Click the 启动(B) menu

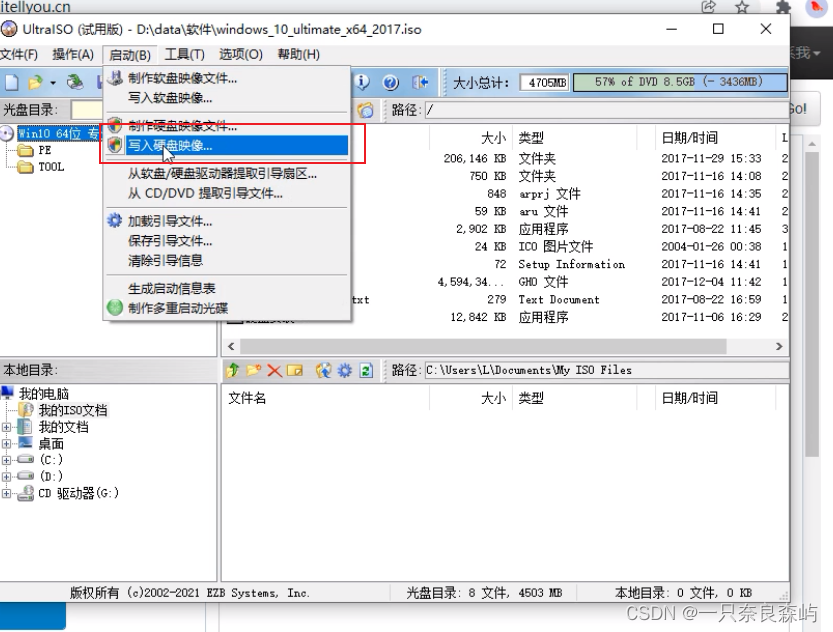click(x=130, y=55)
